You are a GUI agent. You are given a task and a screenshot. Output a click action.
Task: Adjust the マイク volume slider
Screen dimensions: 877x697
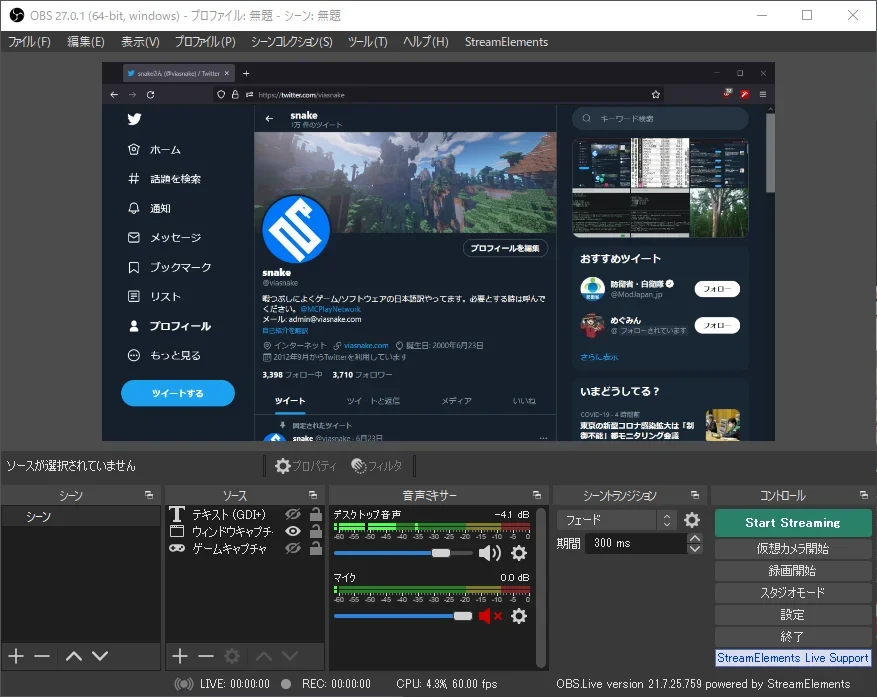pyautogui.click(x=403, y=616)
